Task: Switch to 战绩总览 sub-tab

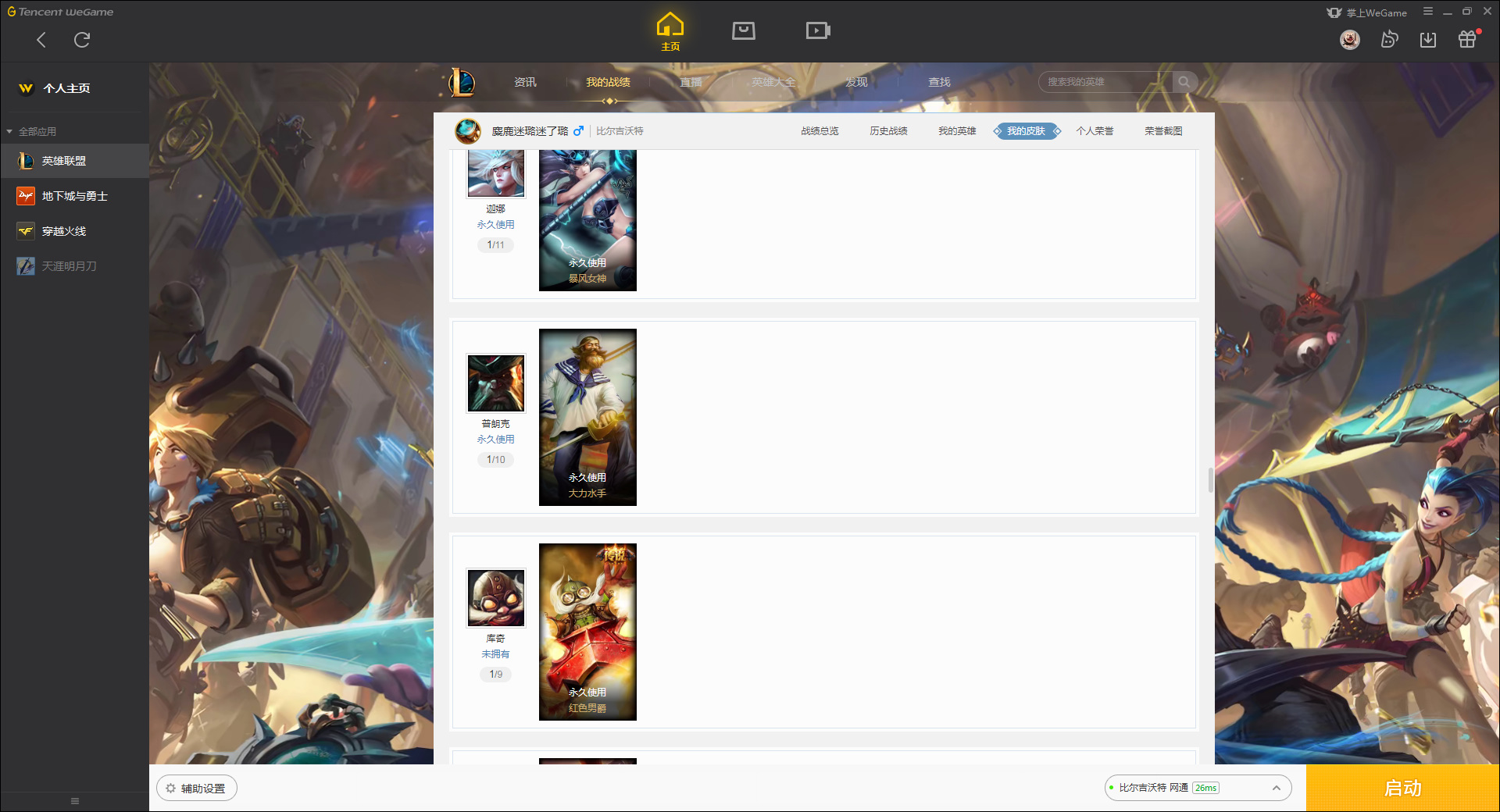Action: 820,131
